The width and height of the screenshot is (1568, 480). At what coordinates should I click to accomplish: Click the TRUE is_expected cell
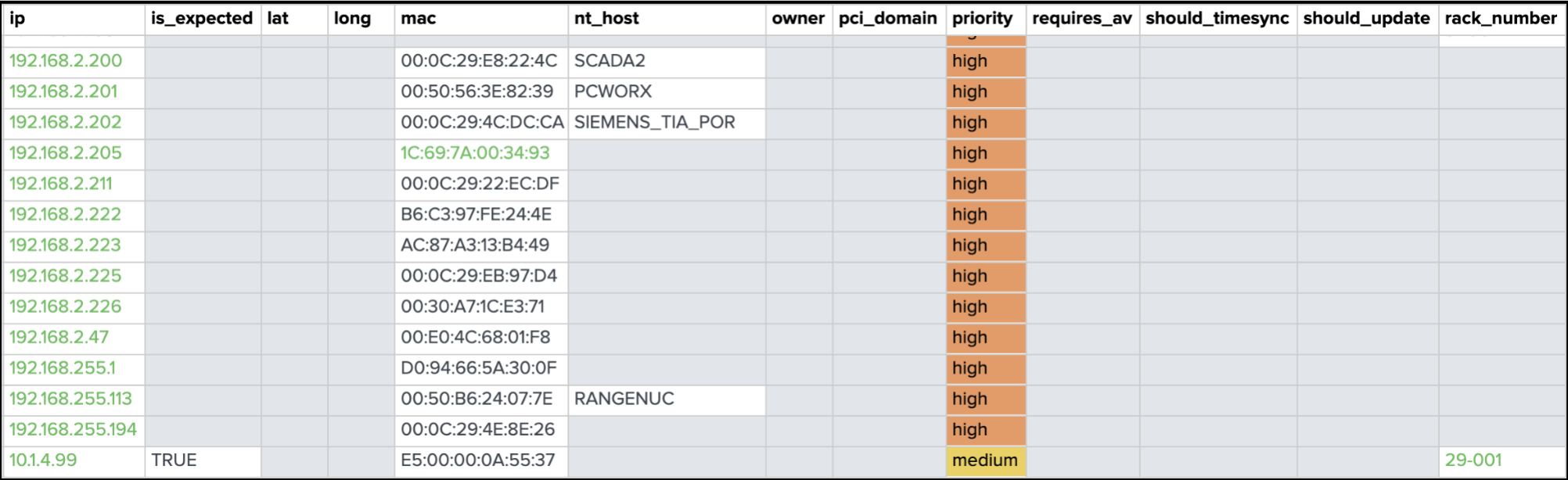[174, 460]
